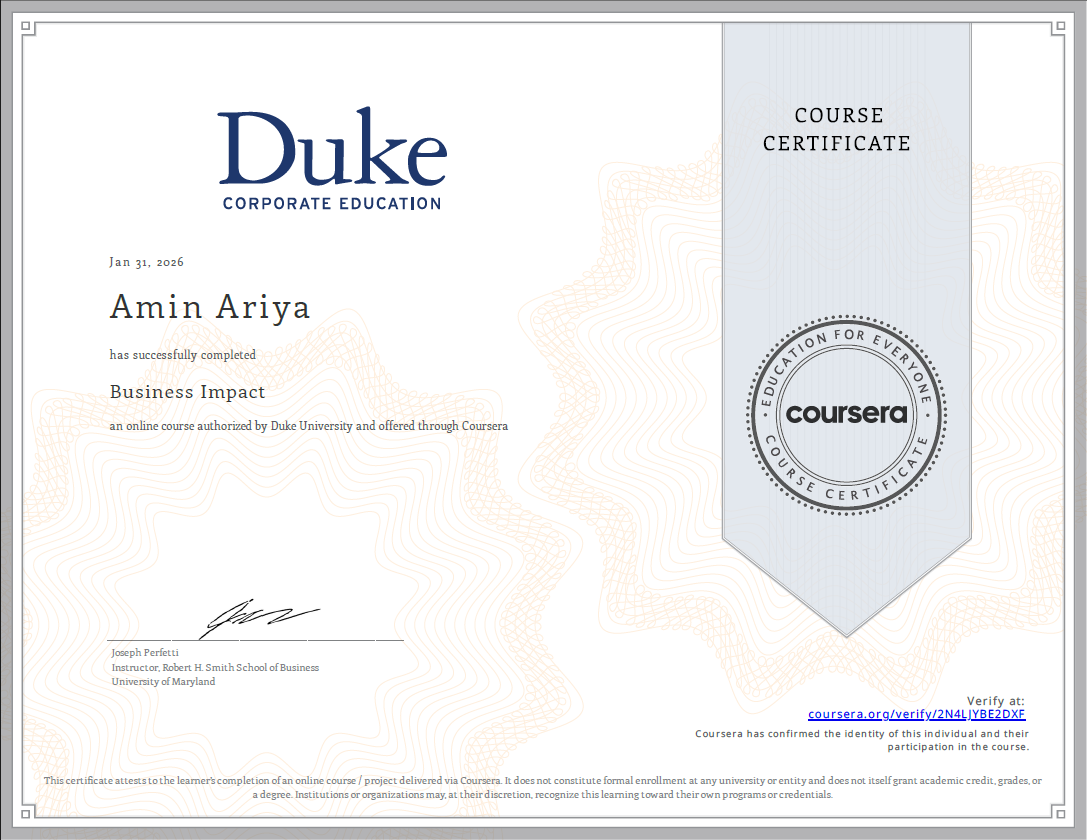The height and width of the screenshot is (840, 1087).
Task: Click the course title "Business Impact"
Action: click(x=187, y=392)
